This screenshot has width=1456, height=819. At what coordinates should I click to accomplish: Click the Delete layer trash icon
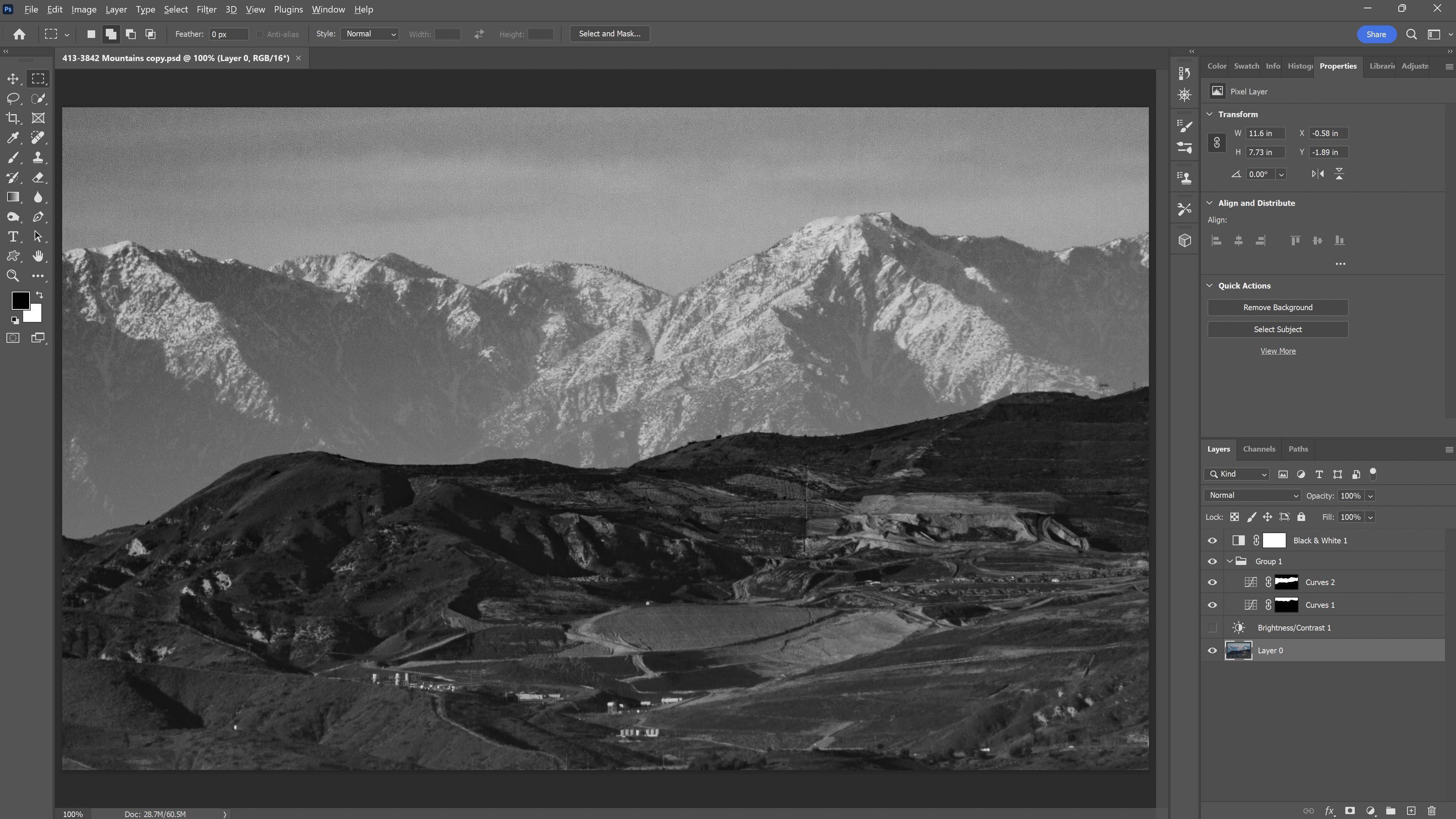point(1432,811)
